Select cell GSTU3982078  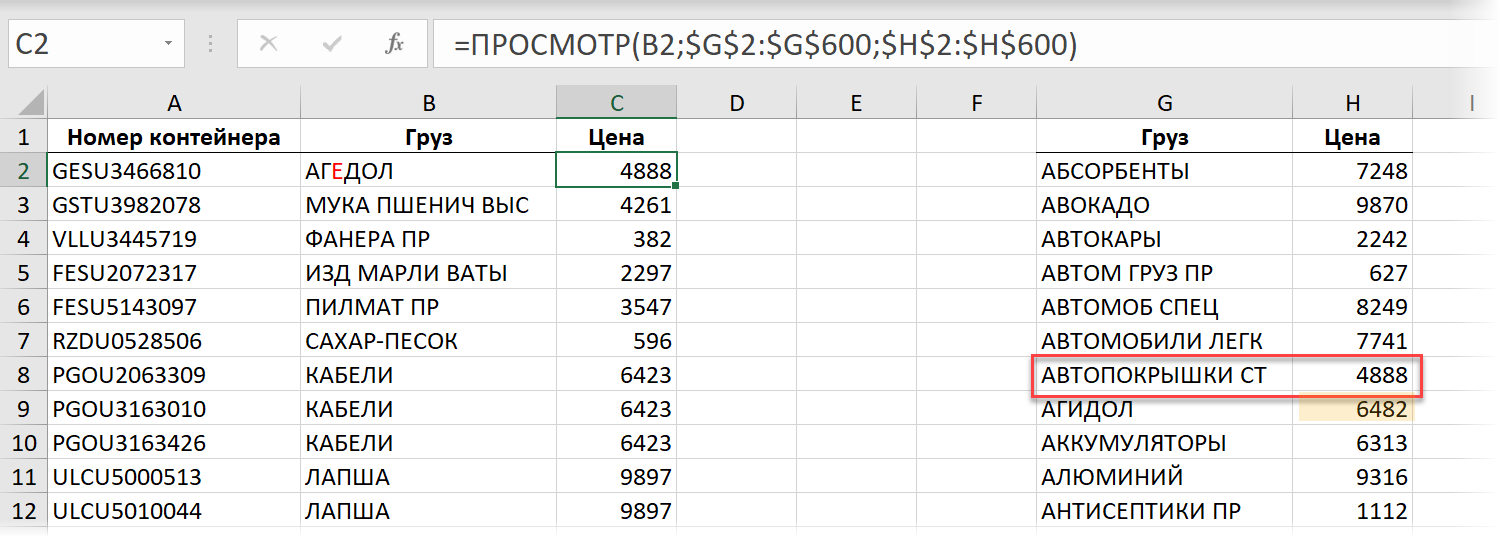[x=174, y=205]
